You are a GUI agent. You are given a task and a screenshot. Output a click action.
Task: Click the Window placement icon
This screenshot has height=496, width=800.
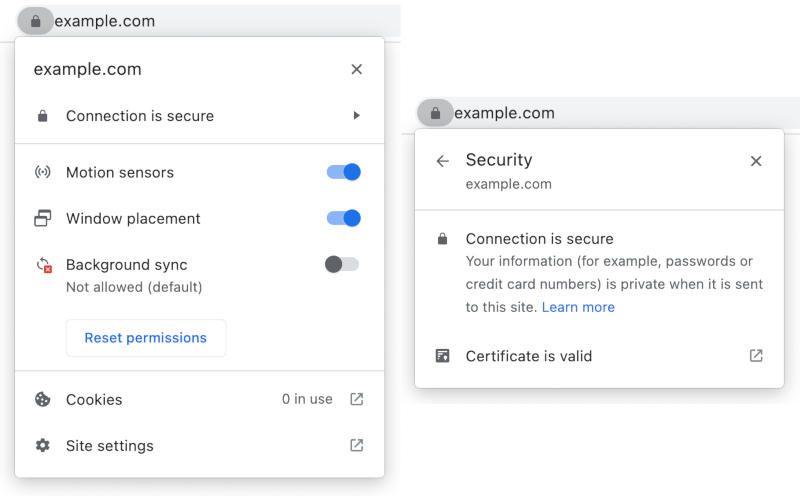(x=43, y=218)
